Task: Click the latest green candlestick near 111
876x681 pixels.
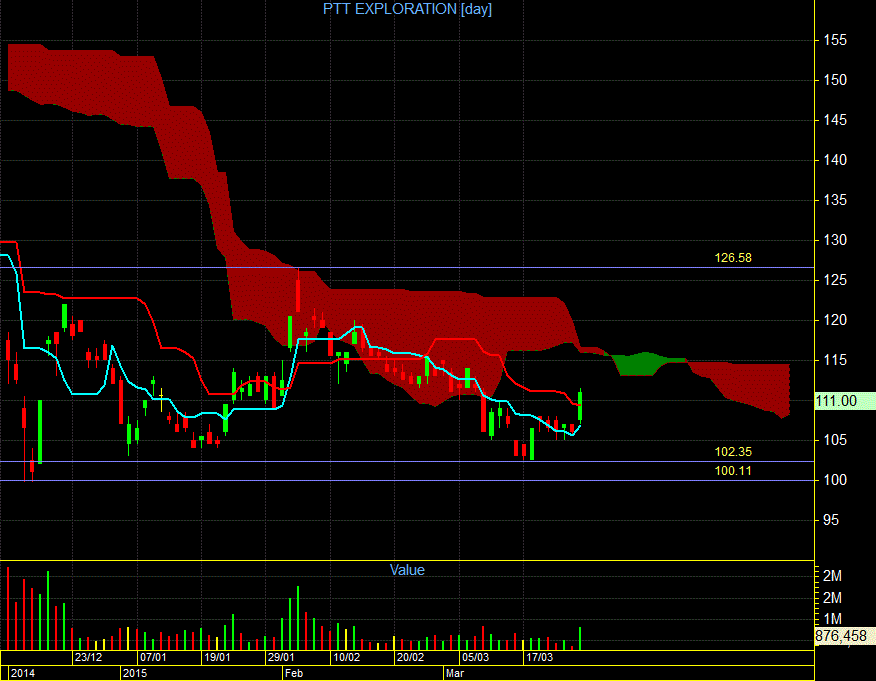Action: pos(580,406)
